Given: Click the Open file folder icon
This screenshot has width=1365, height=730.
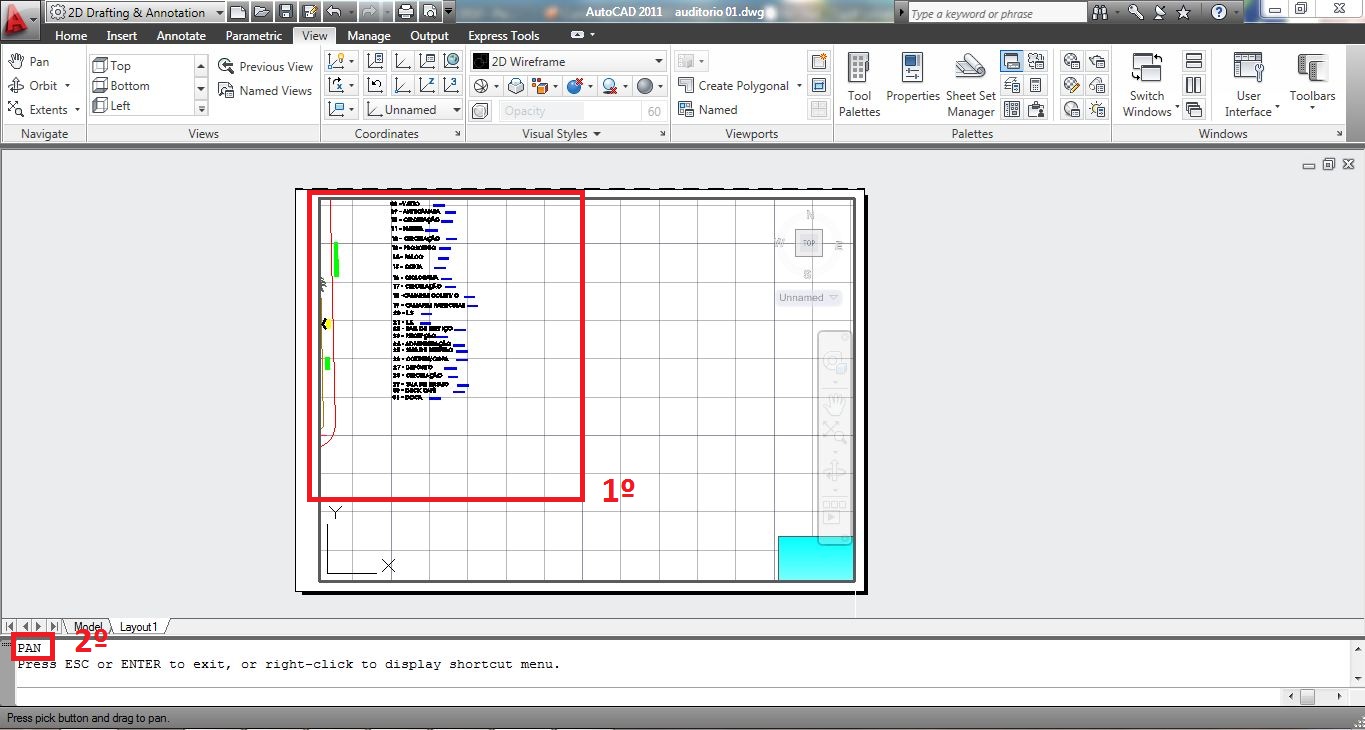Looking at the screenshot, I should pyautogui.click(x=261, y=12).
